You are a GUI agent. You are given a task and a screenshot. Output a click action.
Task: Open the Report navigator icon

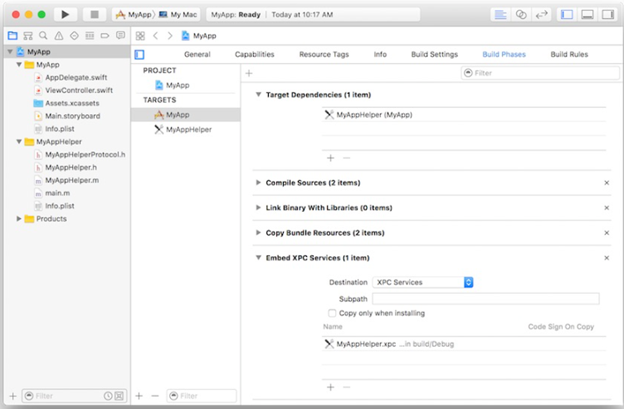point(120,36)
